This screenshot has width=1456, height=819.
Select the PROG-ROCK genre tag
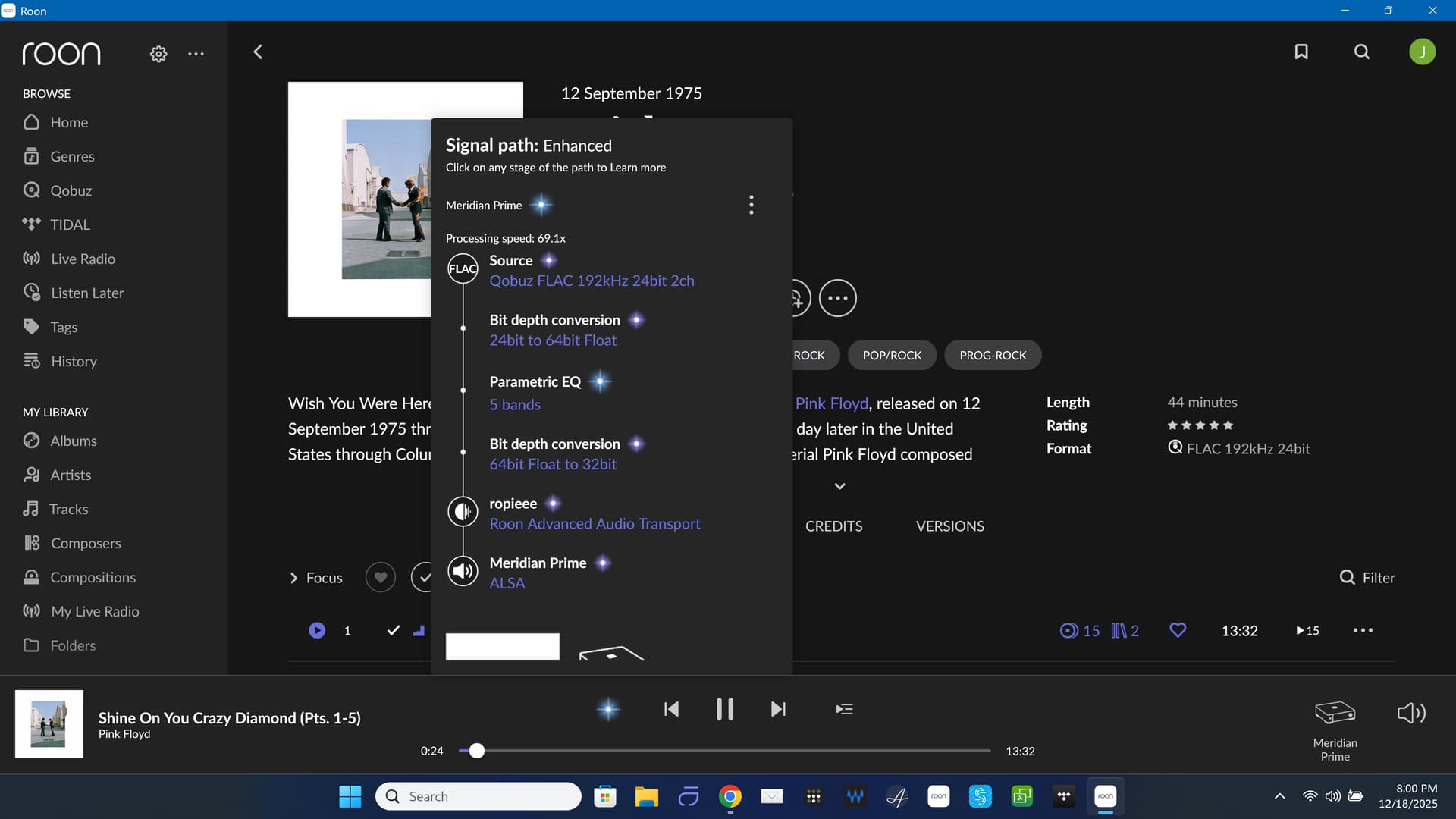tap(993, 355)
